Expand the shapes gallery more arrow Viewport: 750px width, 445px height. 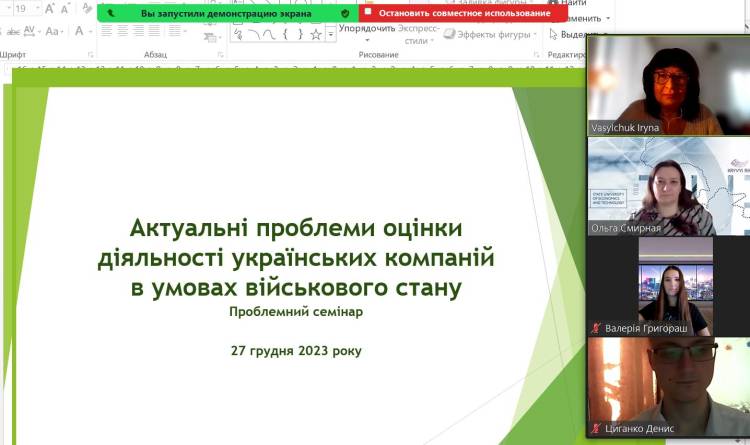tap(330, 35)
